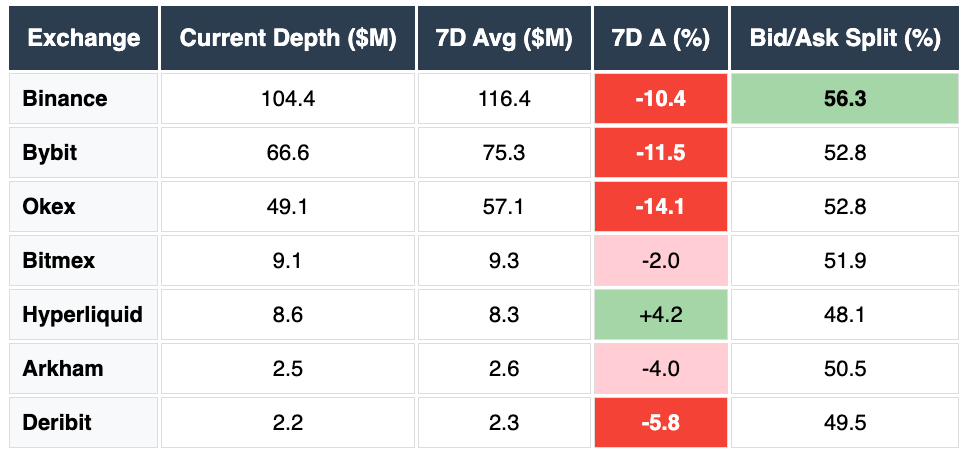
Task: Select the Bybit exchange name
Action: point(50,153)
